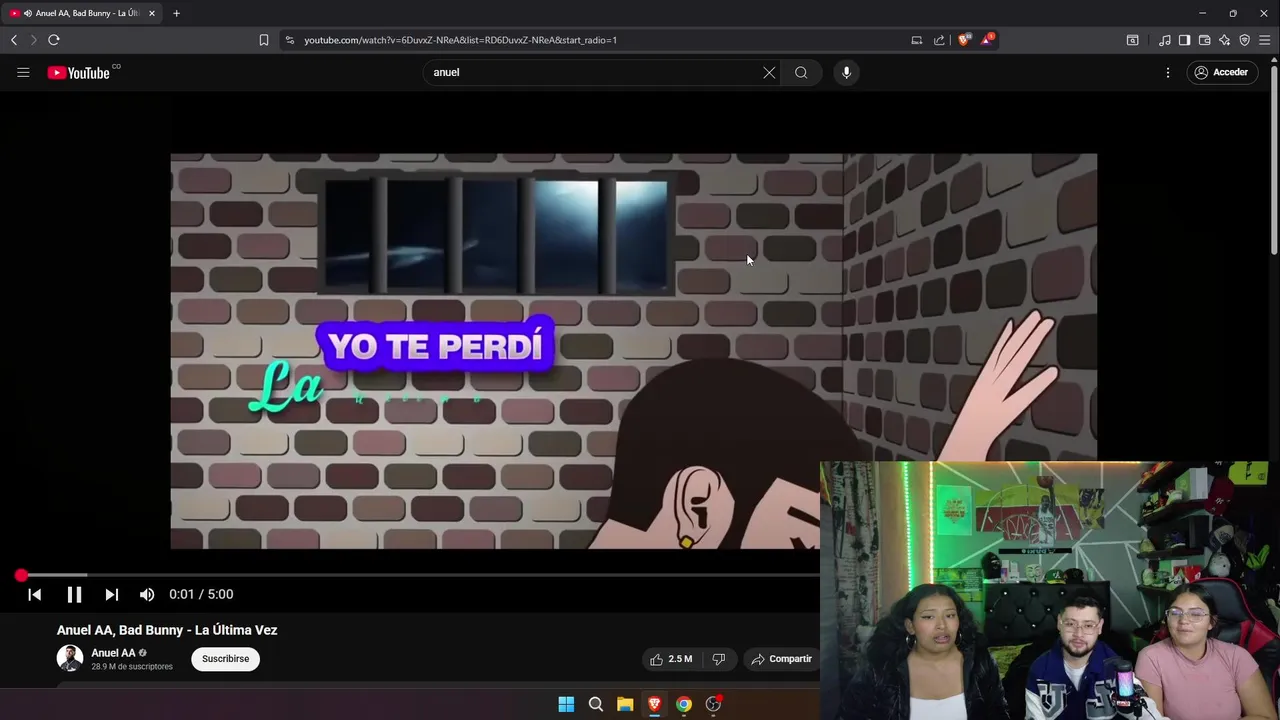
Task: Click the '28.9 M de suscriptores' text
Action: click(x=132, y=666)
